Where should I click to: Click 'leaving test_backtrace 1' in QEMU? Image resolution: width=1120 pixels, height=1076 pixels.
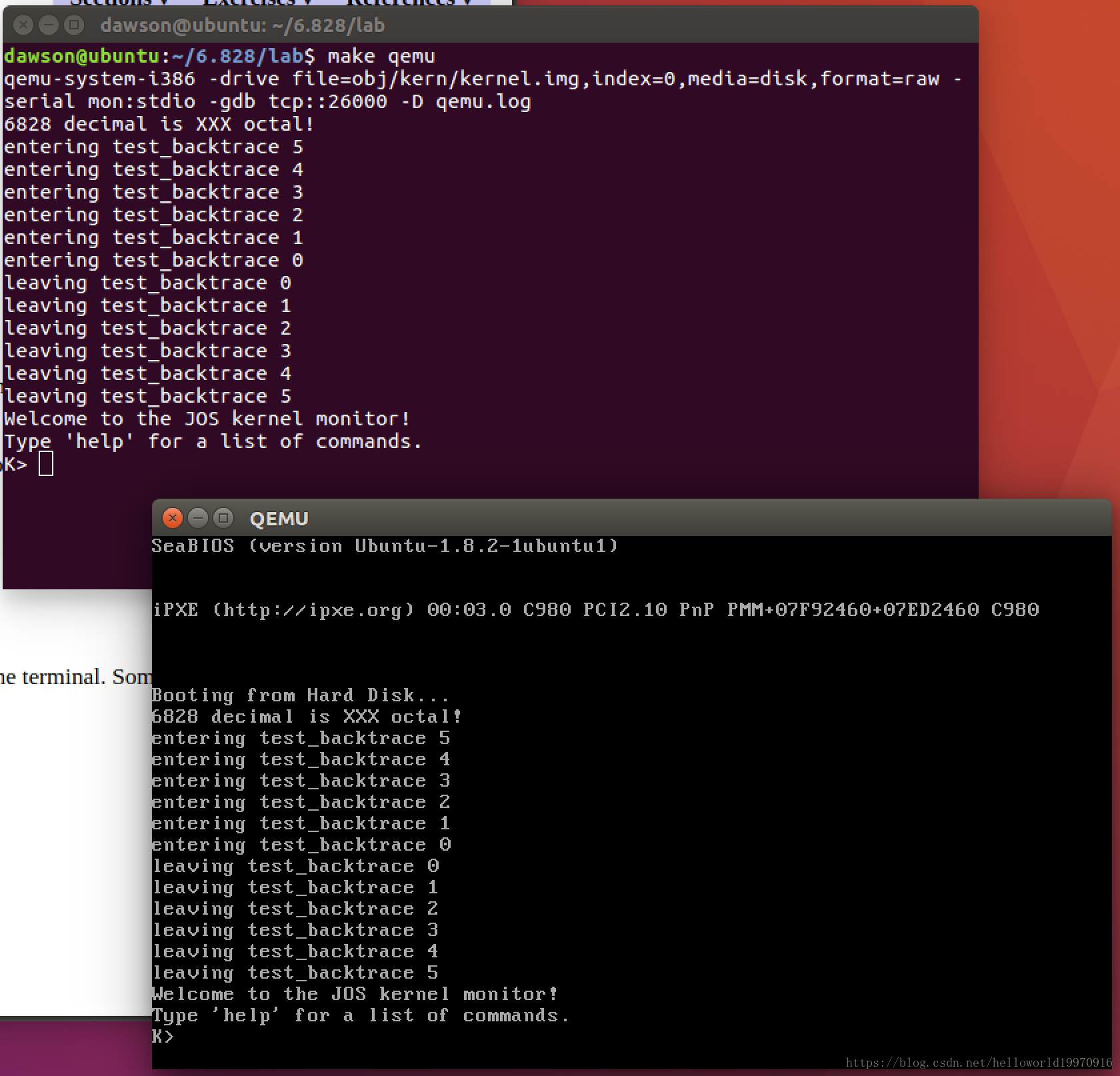pyautogui.click(x=295, y=887)
